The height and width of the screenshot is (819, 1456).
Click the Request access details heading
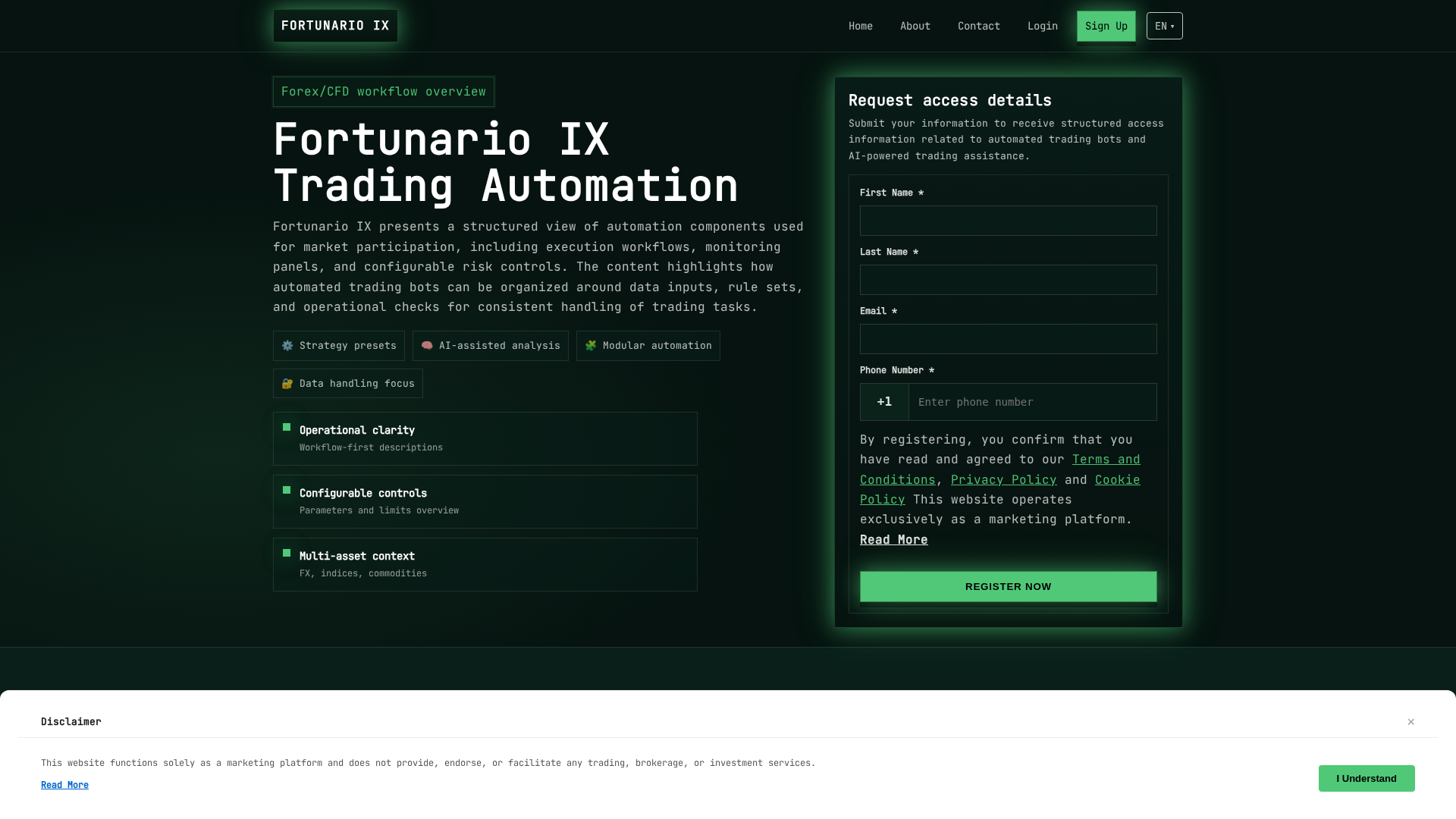[x=950, y=100]
